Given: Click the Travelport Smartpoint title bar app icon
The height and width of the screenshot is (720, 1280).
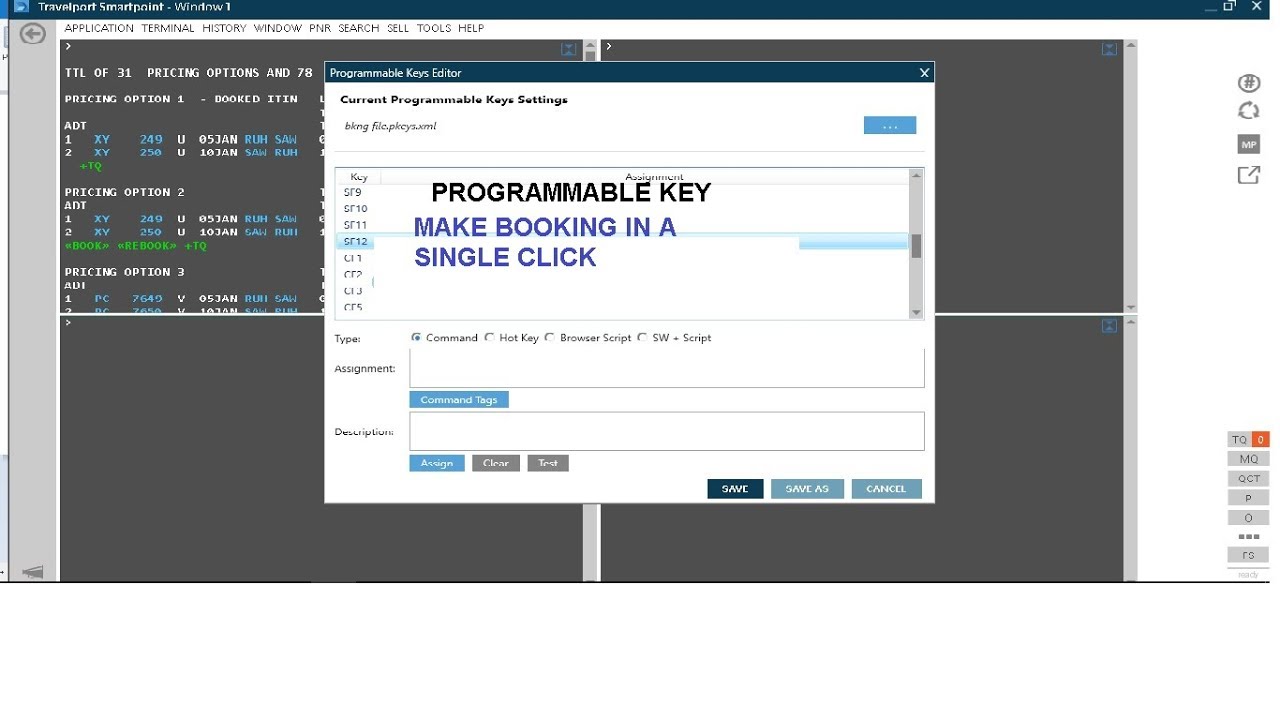Looking at the screenshot, I should 20,7.
